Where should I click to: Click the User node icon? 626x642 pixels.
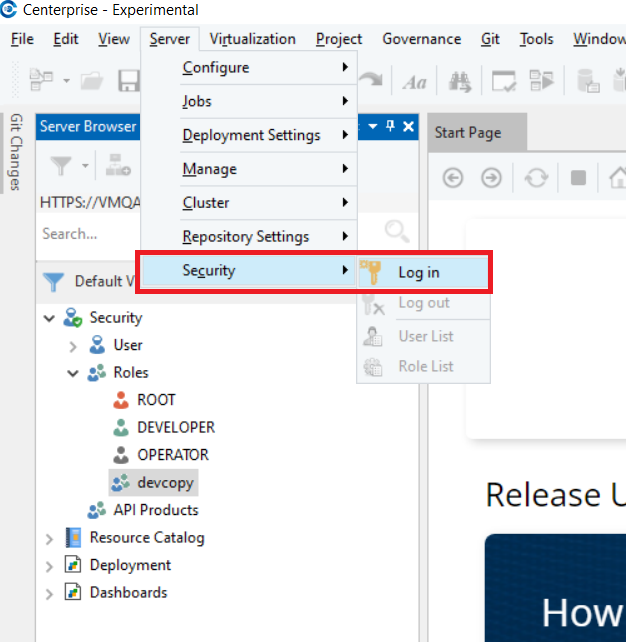97,344
